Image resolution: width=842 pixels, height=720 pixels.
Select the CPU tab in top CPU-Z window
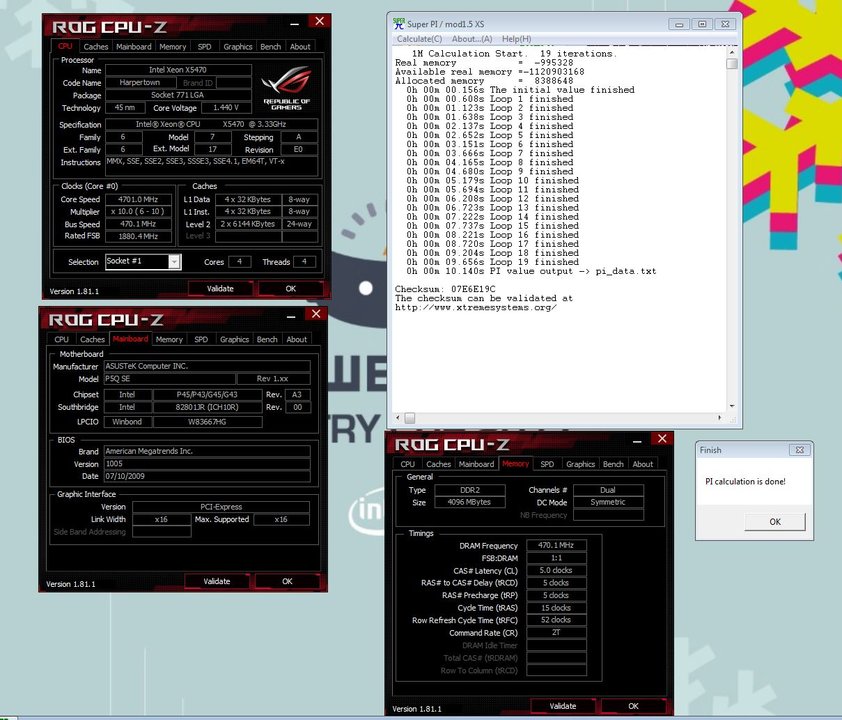point(65,46)
